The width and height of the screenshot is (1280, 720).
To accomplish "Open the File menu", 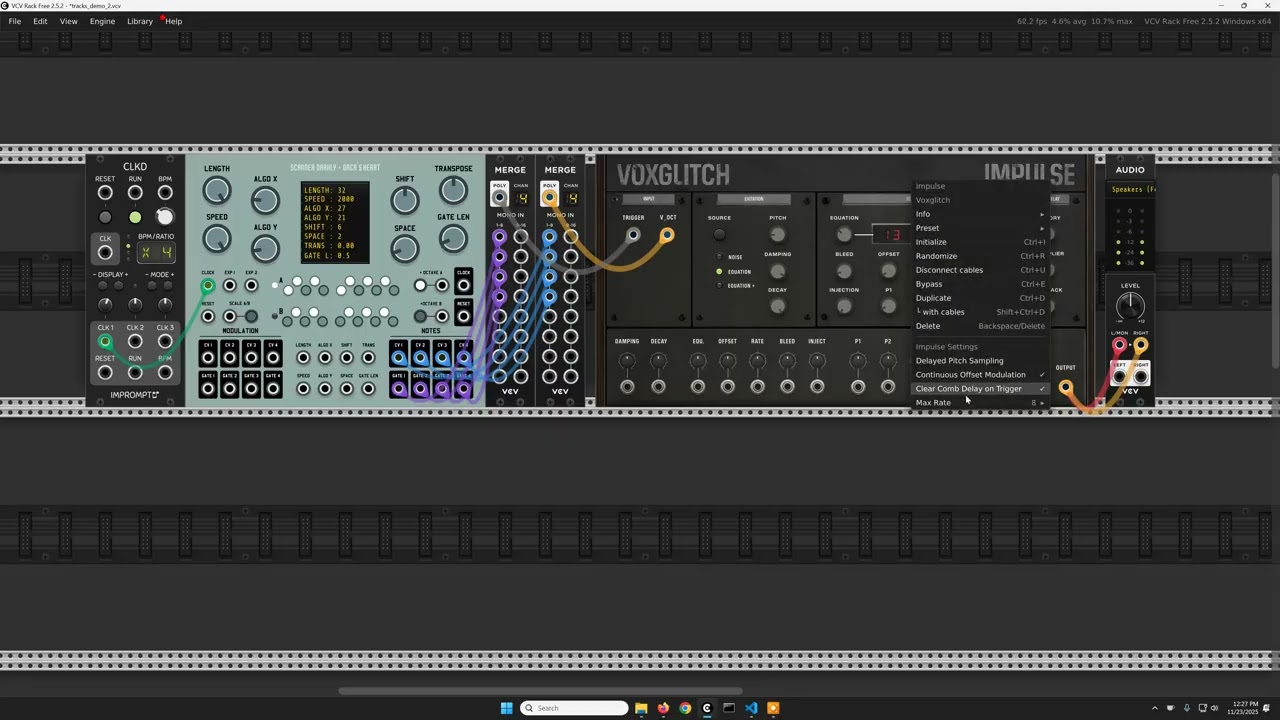I will tap(15, 21).
